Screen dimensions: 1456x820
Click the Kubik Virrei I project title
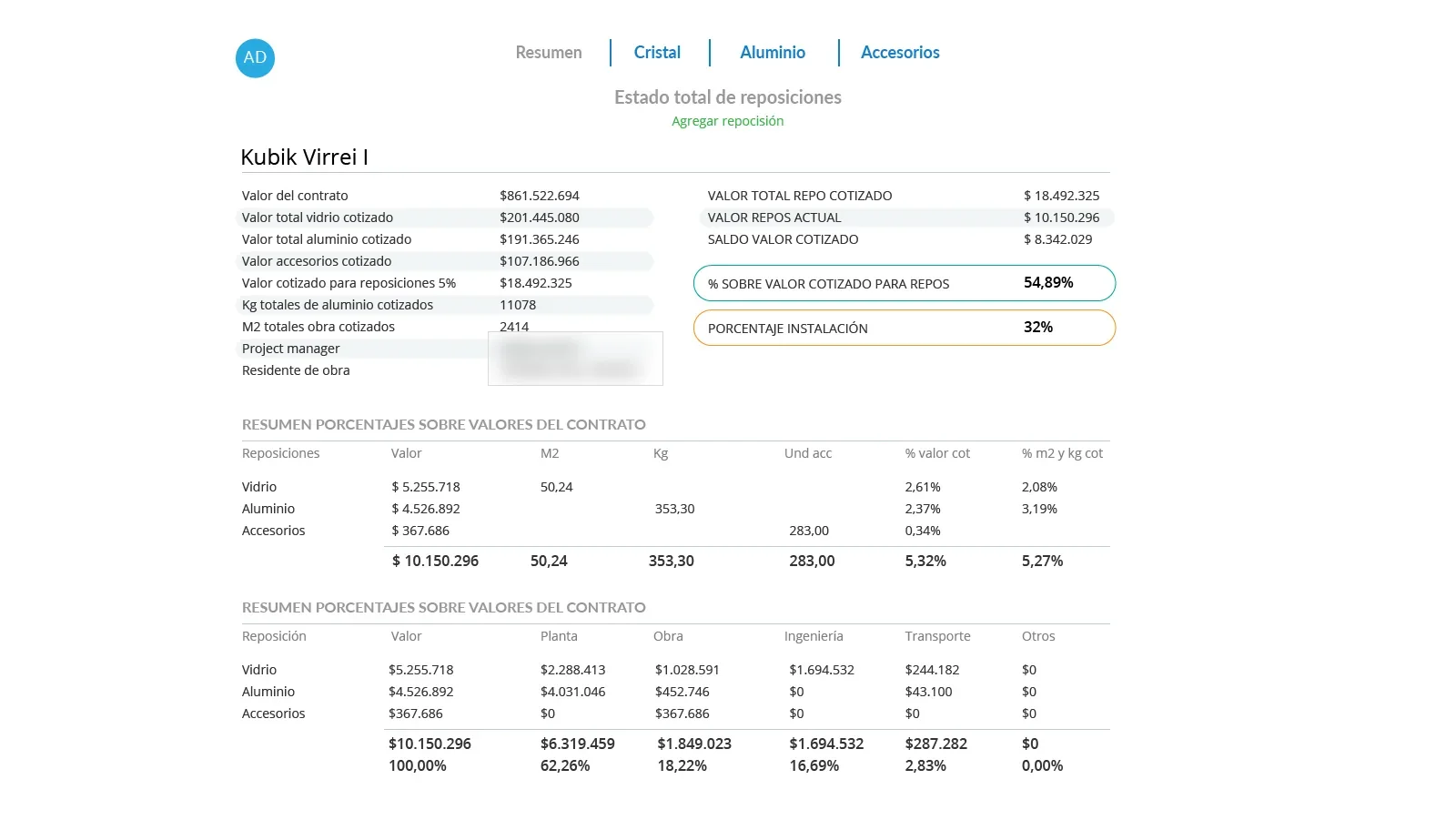tap(304, 157)
